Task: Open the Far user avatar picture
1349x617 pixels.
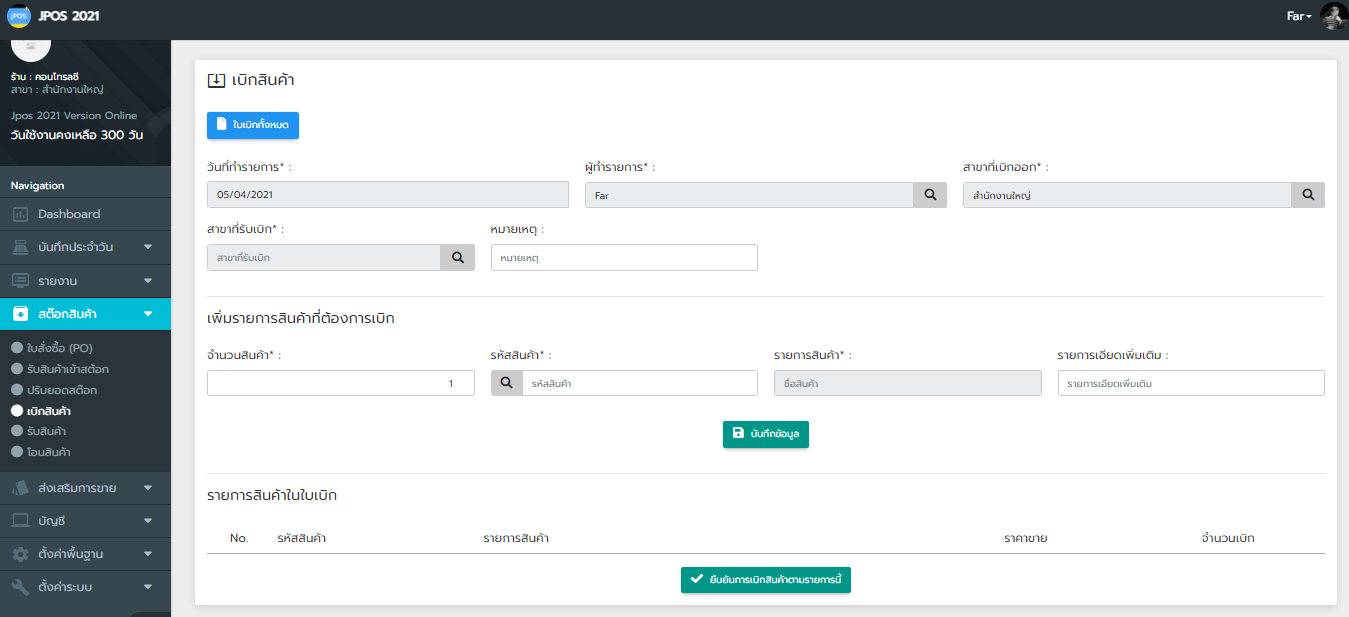Action: pyautogui.click(x=1333, y=16)
